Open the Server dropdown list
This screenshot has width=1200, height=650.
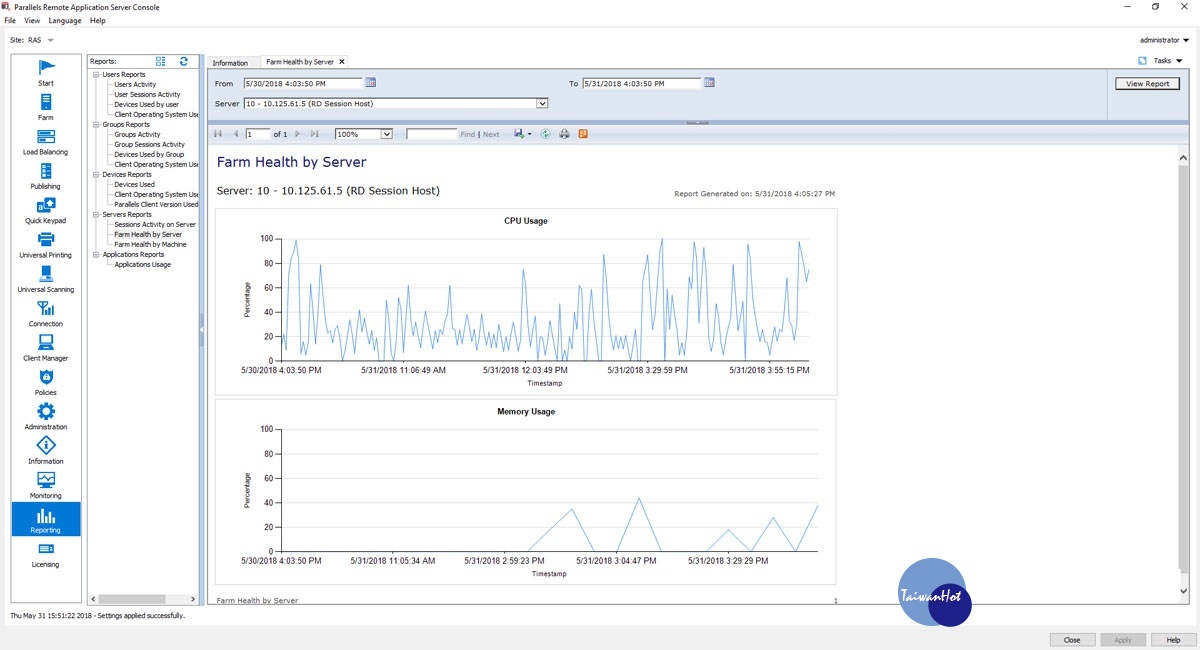coord(542,103)
